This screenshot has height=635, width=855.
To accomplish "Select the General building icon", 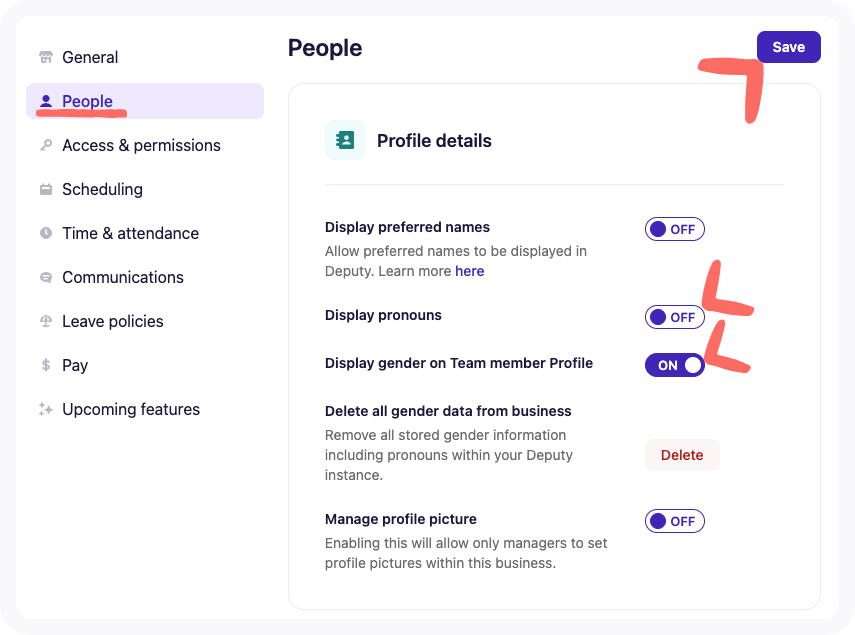I will pyautogui.click(x=45, y=57).
